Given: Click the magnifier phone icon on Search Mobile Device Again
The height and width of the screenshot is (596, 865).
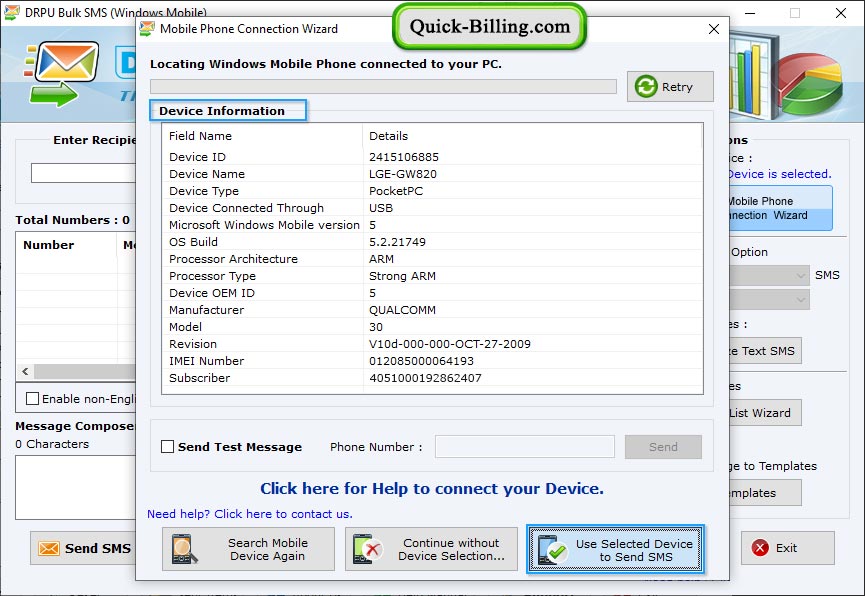Looking at the screenshot, I should click(184, 549).
